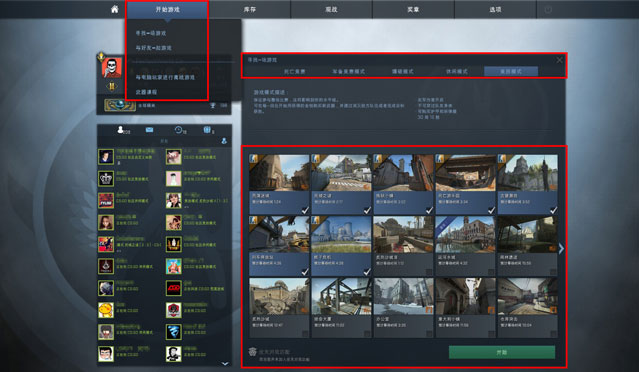The height and width of the screenshot is (372, 639).
Task: Click the power quit icon in top bar
Action: [548, 9]
